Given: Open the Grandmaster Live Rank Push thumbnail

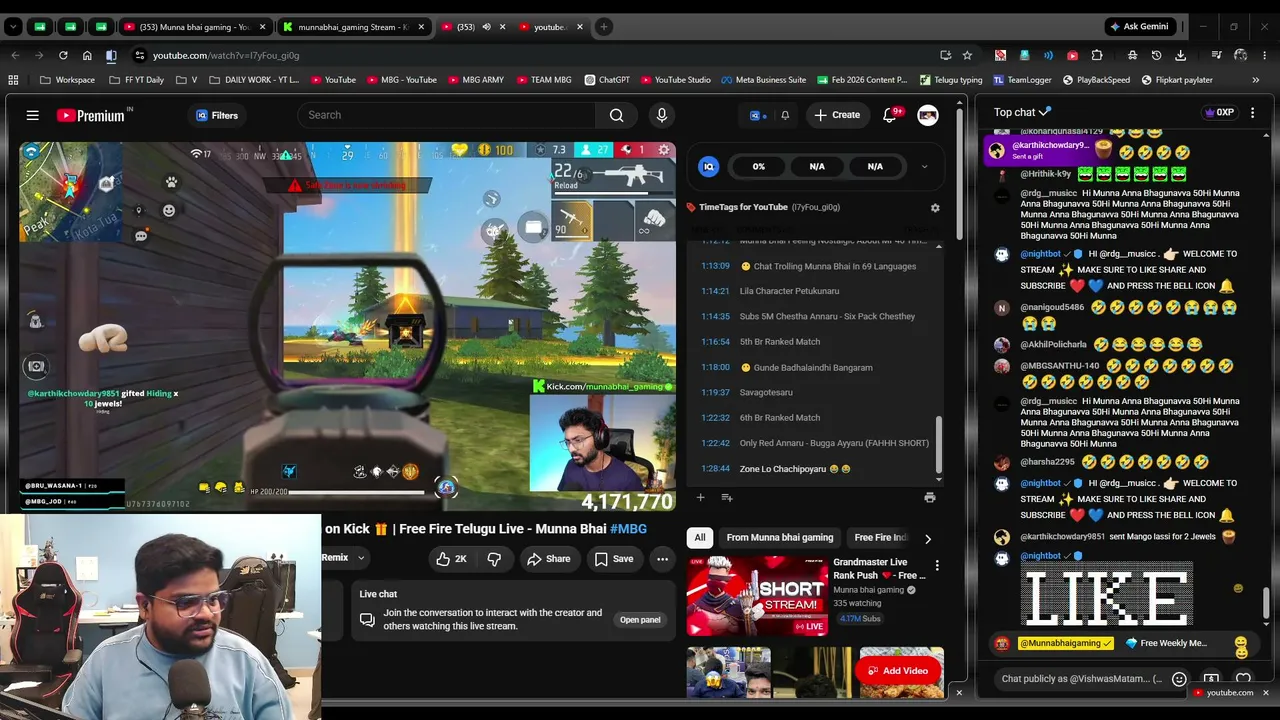Looking at the screenshot, I should pyautogui.click(x=757, y=596).
